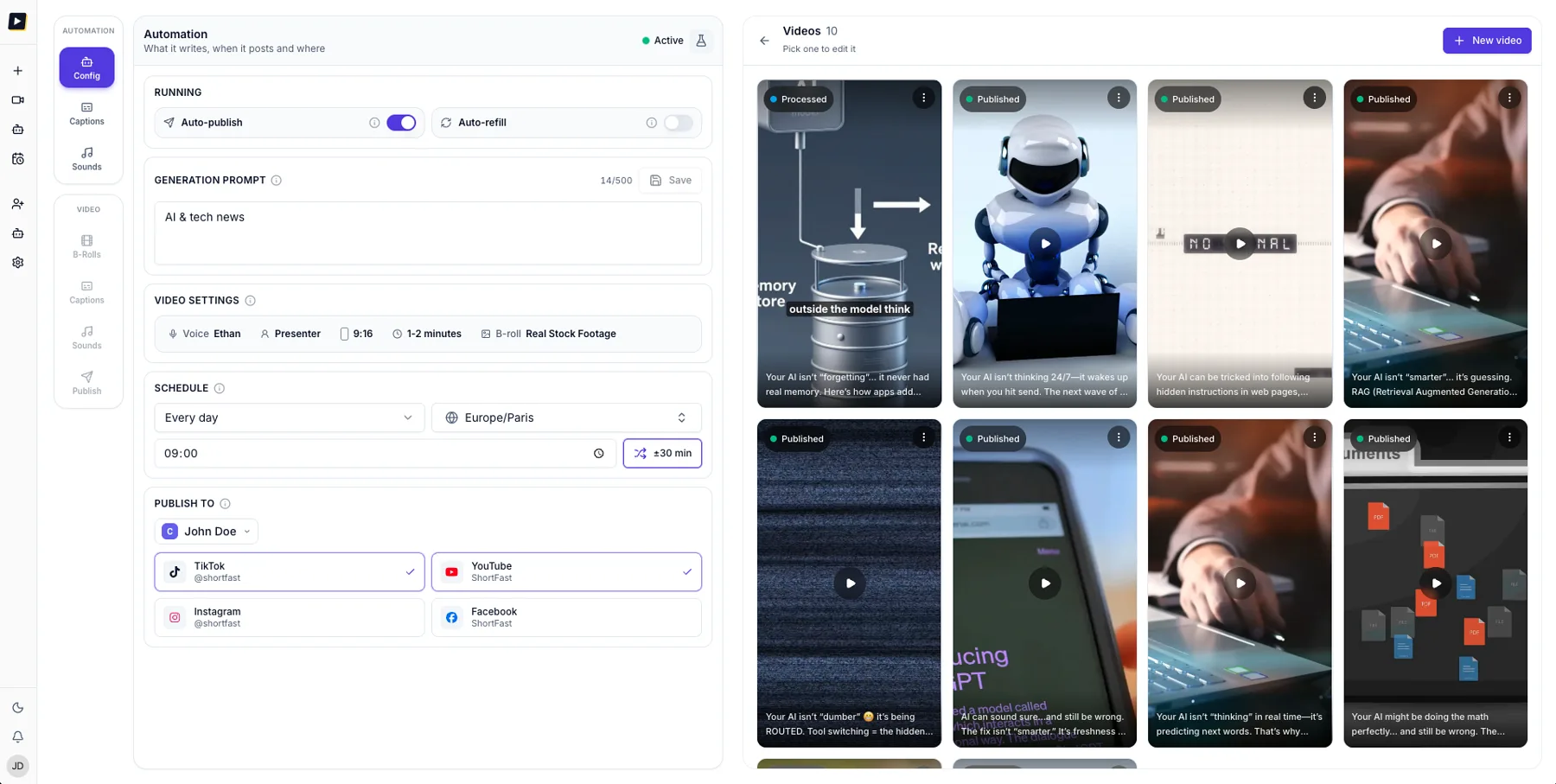
Task: Open the people/team icon in left rail
Action: tap(17, 204)
